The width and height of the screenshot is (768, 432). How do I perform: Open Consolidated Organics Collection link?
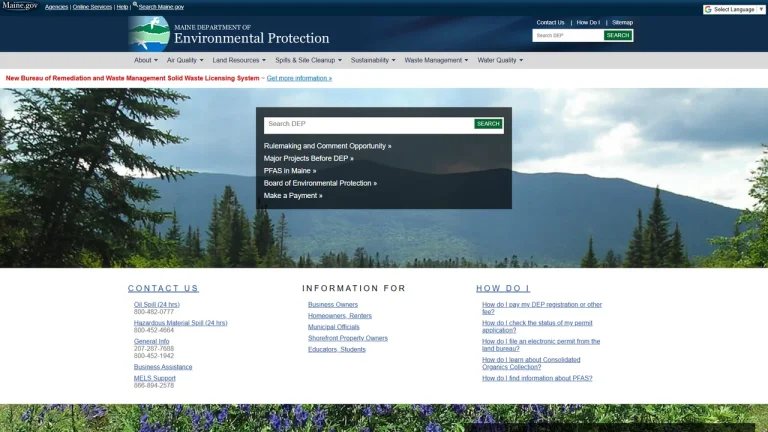pos(531,363)
